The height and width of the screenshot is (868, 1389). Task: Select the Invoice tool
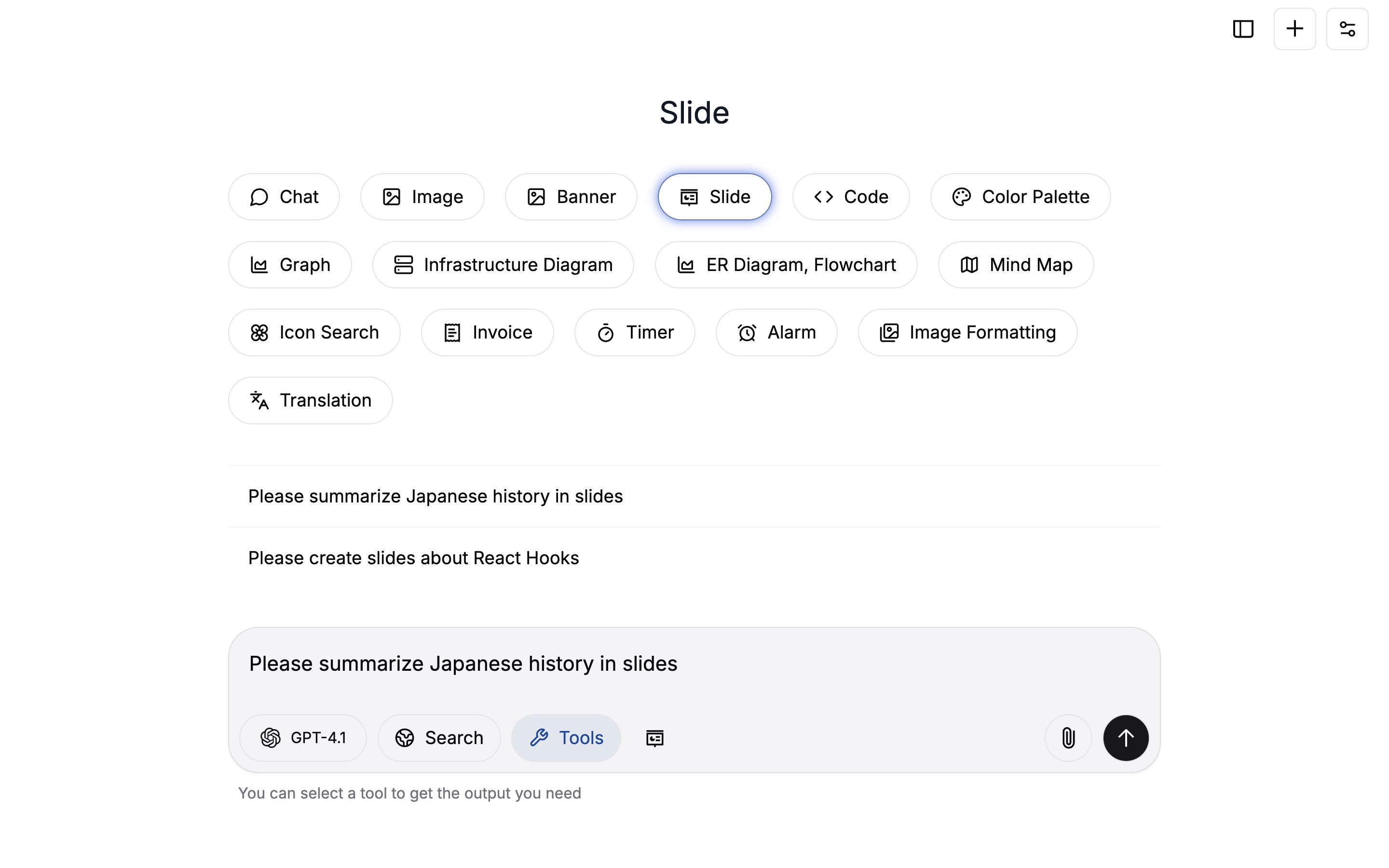pyautogui.click(x=487, y=332)
